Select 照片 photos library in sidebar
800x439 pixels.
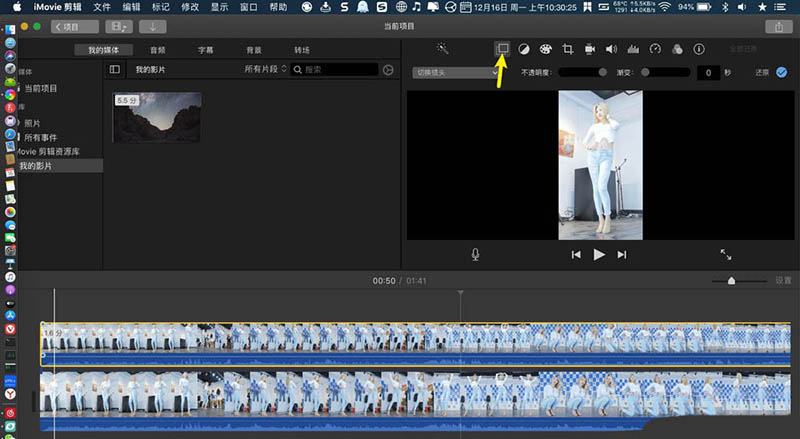pyautogui.click(x=32, y=123)
